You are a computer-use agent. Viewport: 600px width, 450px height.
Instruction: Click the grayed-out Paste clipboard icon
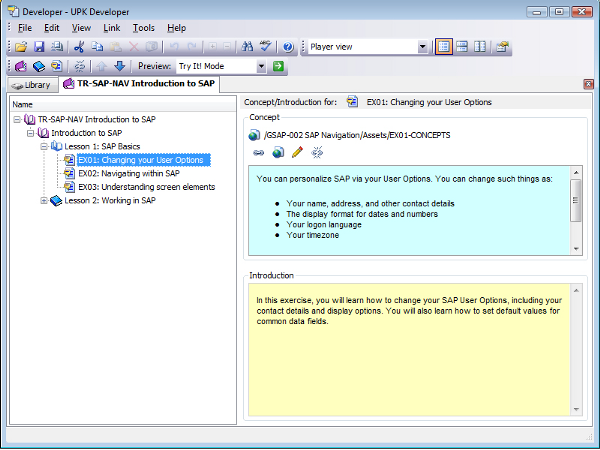pos(116,47)
